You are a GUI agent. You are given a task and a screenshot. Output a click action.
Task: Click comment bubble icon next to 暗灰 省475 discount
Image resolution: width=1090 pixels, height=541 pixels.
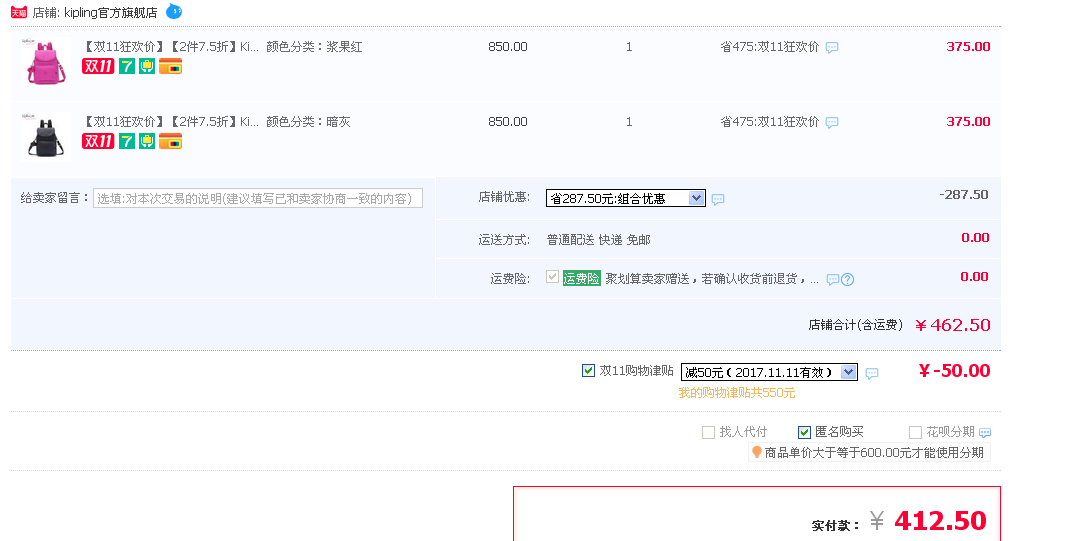coord(831,122)
